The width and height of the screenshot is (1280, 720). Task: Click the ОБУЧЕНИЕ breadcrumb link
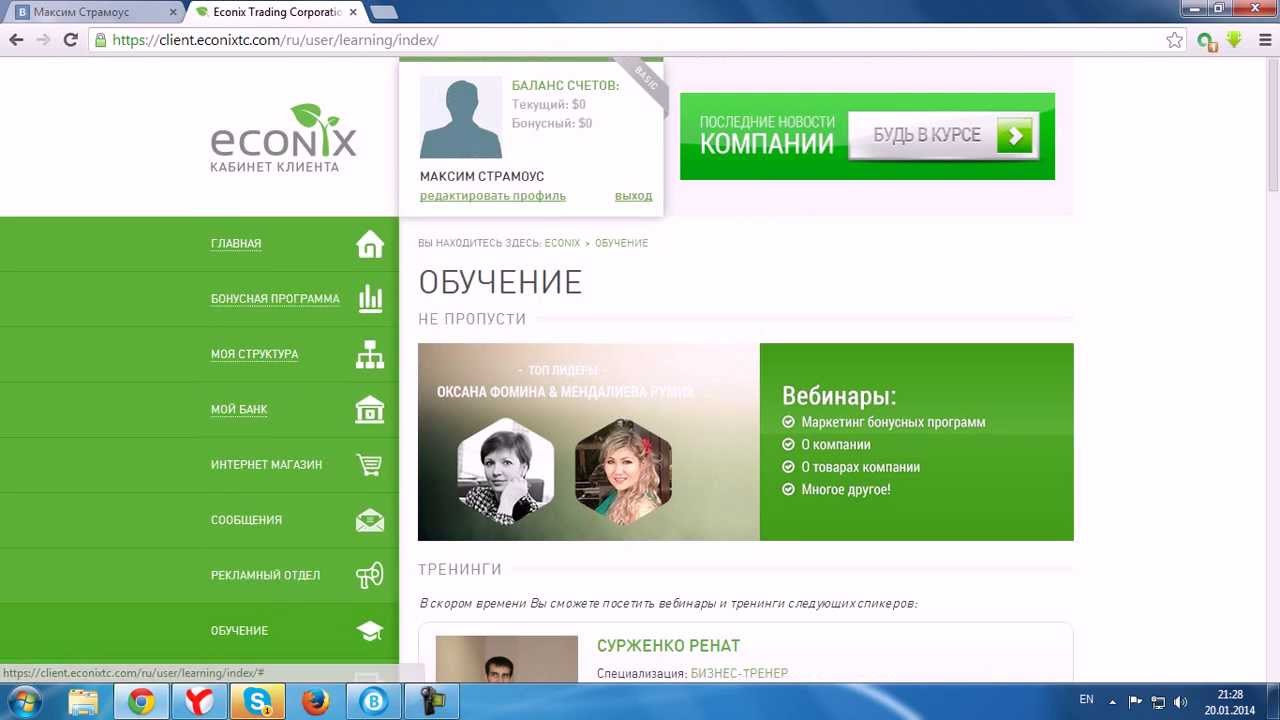click(x=621, y=243)
